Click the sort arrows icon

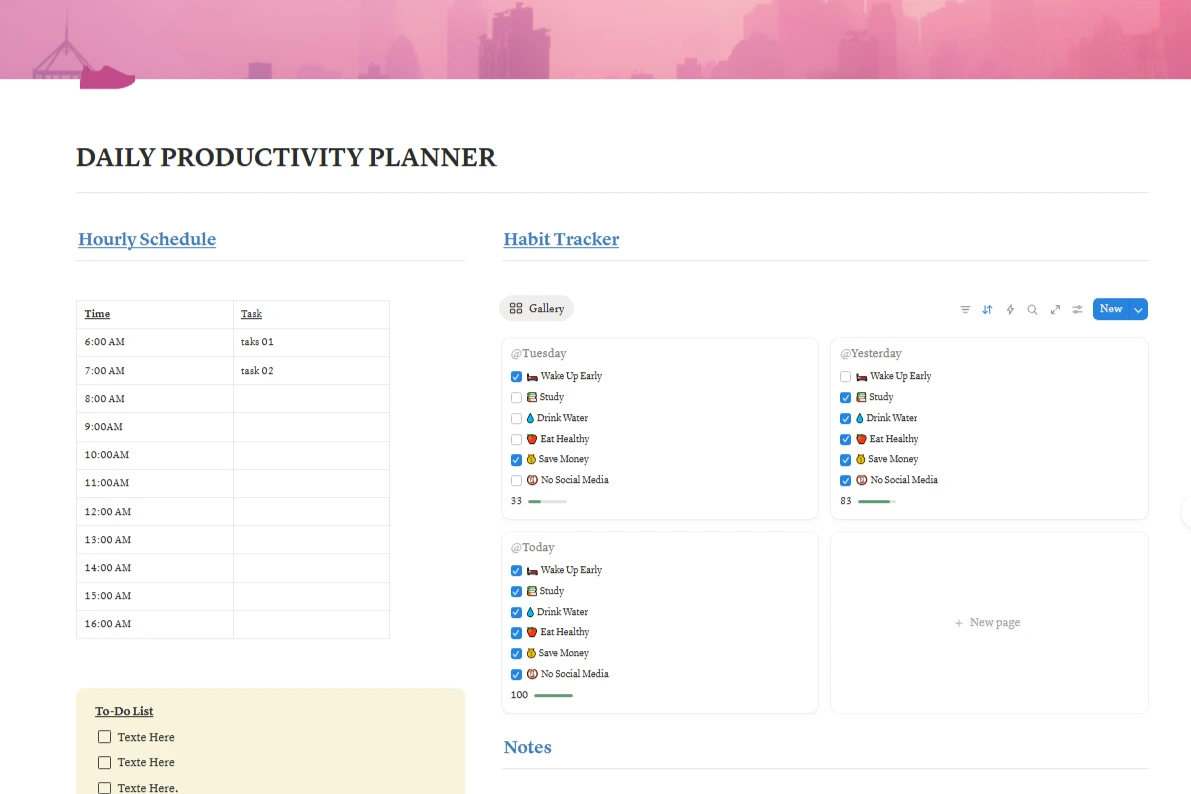click(987, 309)
